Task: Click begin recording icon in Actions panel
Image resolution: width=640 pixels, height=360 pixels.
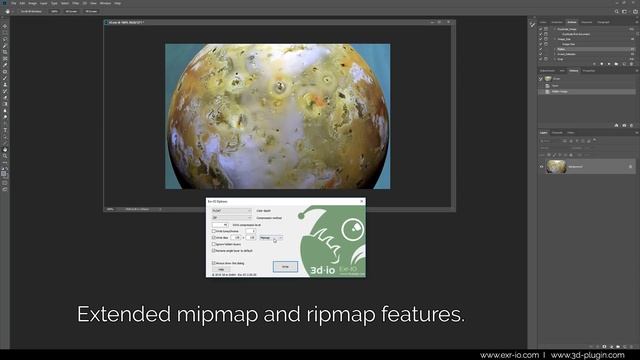Action: coord(602,64)
